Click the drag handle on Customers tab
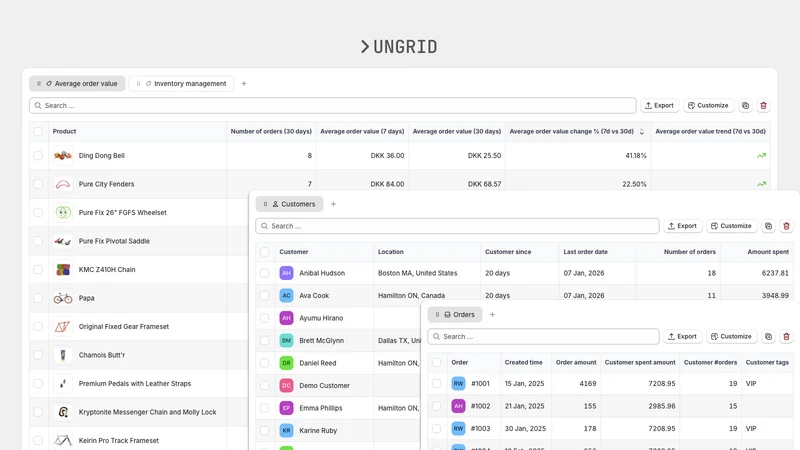This screenshot has width=800, height=450. click(265, 204)
